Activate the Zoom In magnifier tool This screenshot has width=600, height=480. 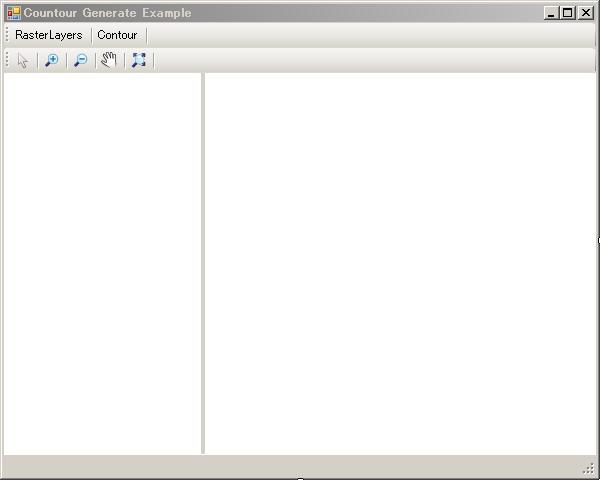(52, 60)
